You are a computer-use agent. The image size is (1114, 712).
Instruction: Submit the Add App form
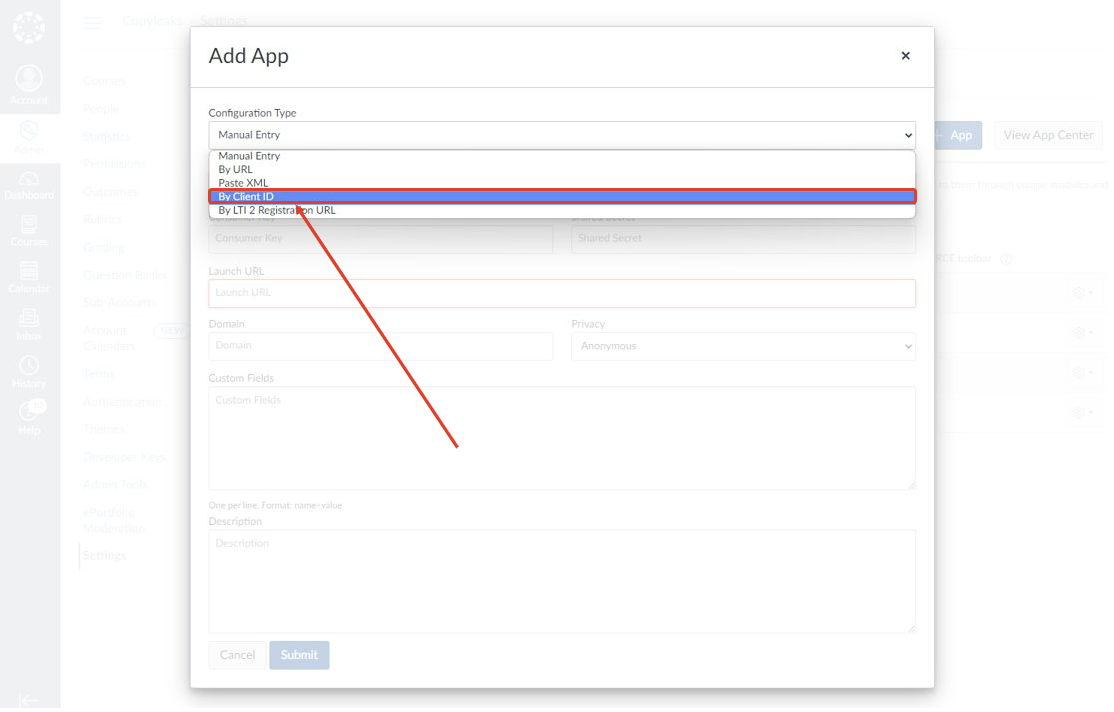coord(299,655)
